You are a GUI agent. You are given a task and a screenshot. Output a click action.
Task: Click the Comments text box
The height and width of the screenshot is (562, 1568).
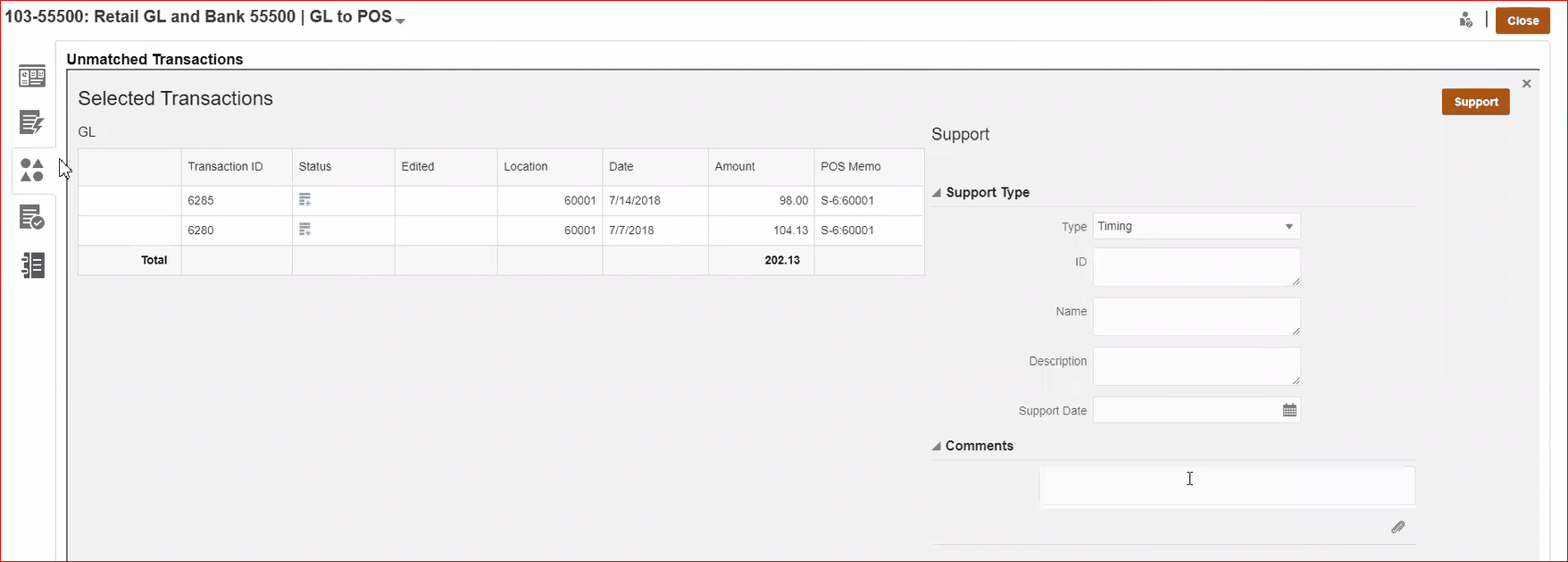pyautogui.click(x=1227, y=485)
